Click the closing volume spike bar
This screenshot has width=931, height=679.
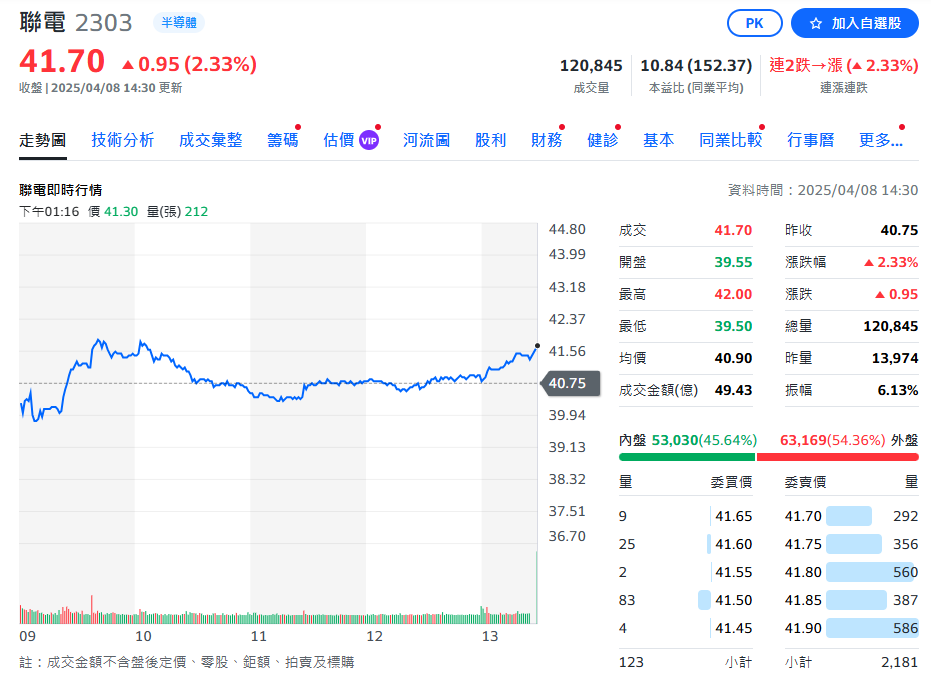click(537, 587)
